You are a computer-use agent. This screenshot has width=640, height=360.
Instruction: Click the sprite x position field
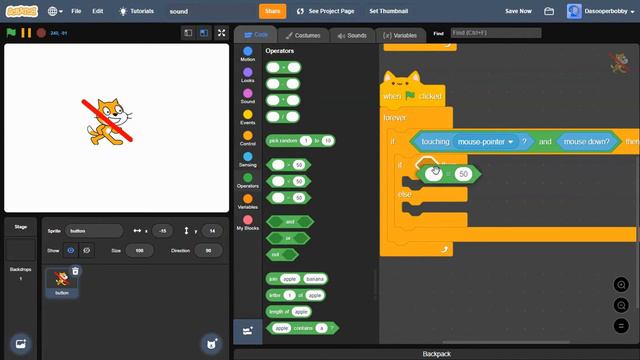(162, 231)
